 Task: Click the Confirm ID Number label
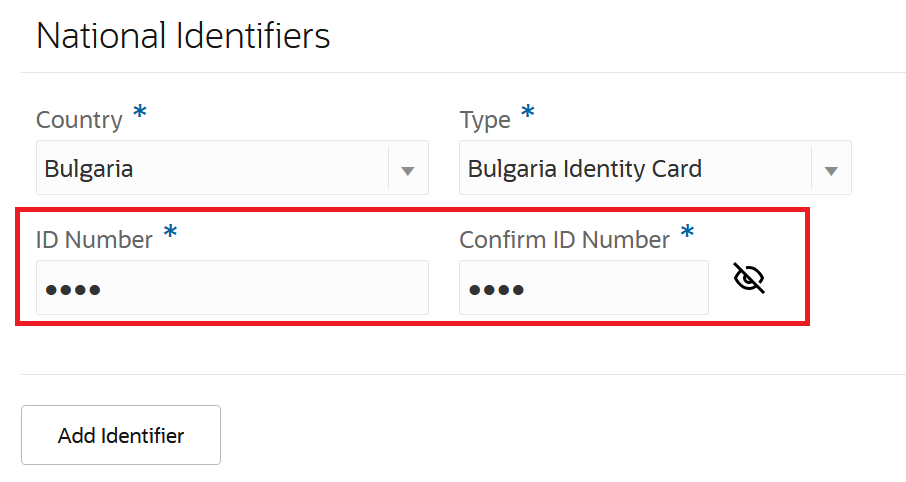(x=564, y=240)
